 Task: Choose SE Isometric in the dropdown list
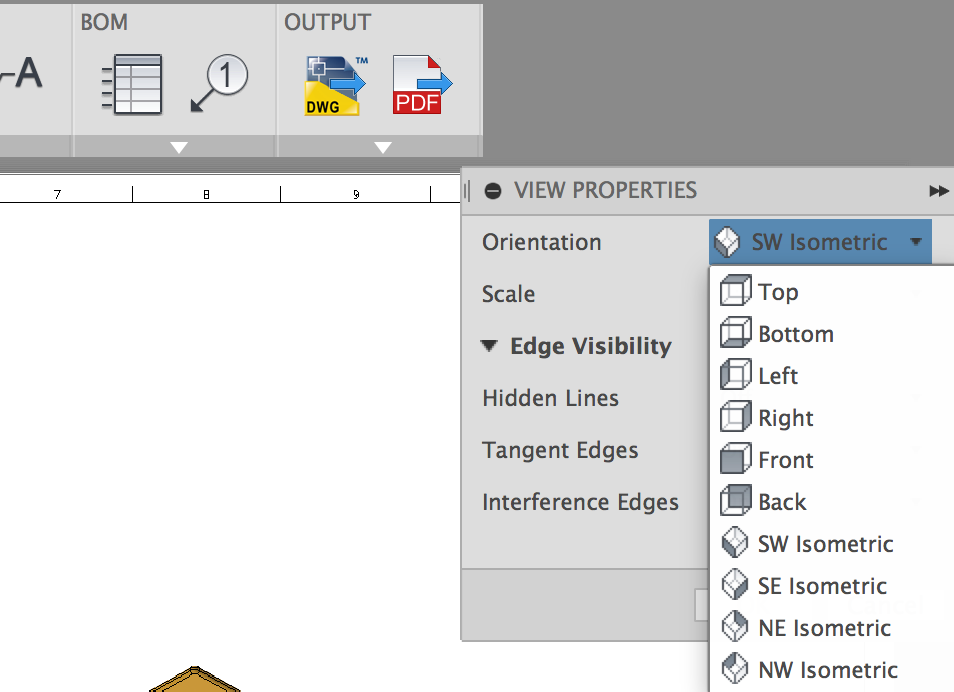(831, 585)
